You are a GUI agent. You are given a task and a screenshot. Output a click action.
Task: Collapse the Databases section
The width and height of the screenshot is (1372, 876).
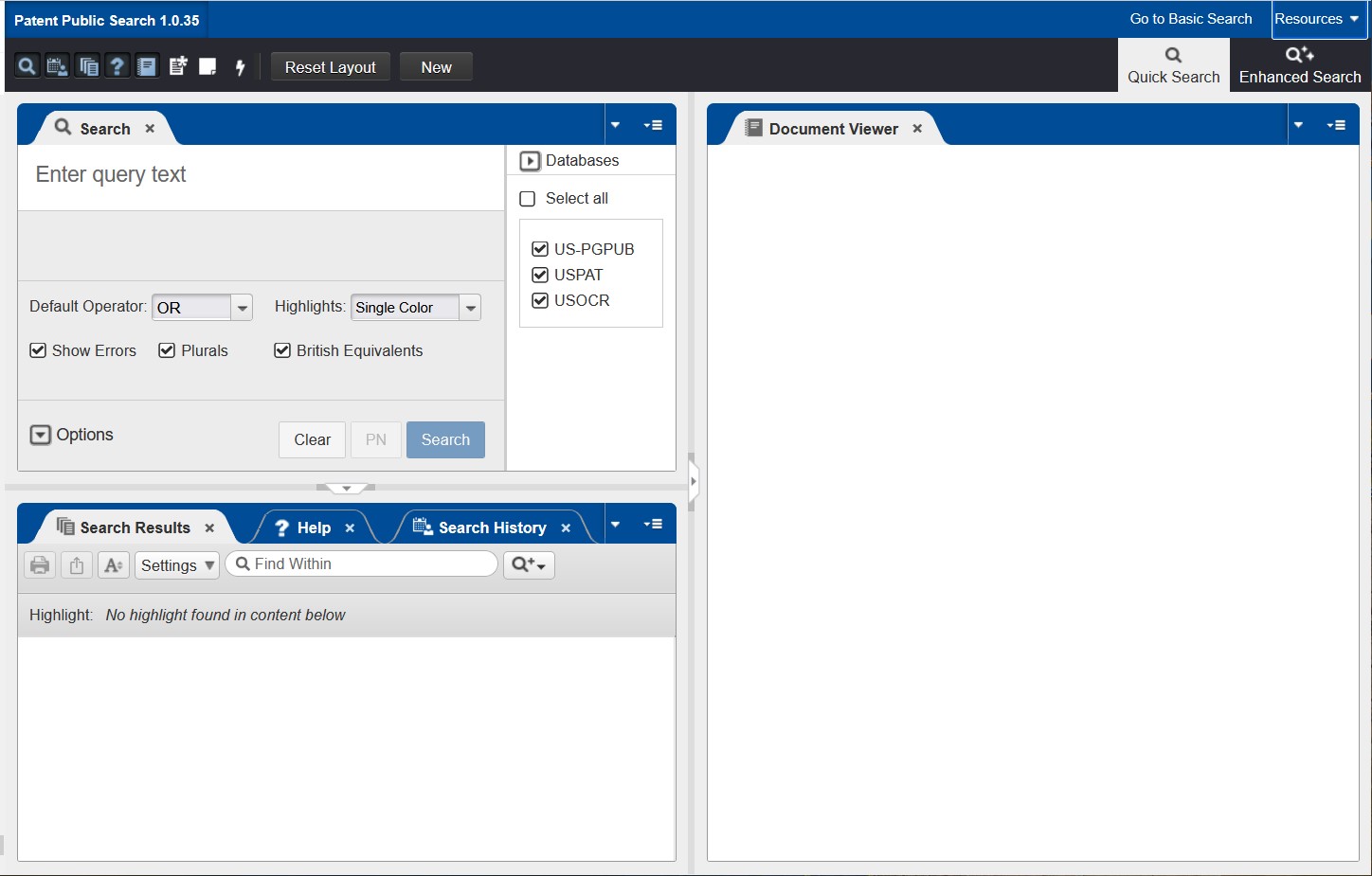pos(530,161)
